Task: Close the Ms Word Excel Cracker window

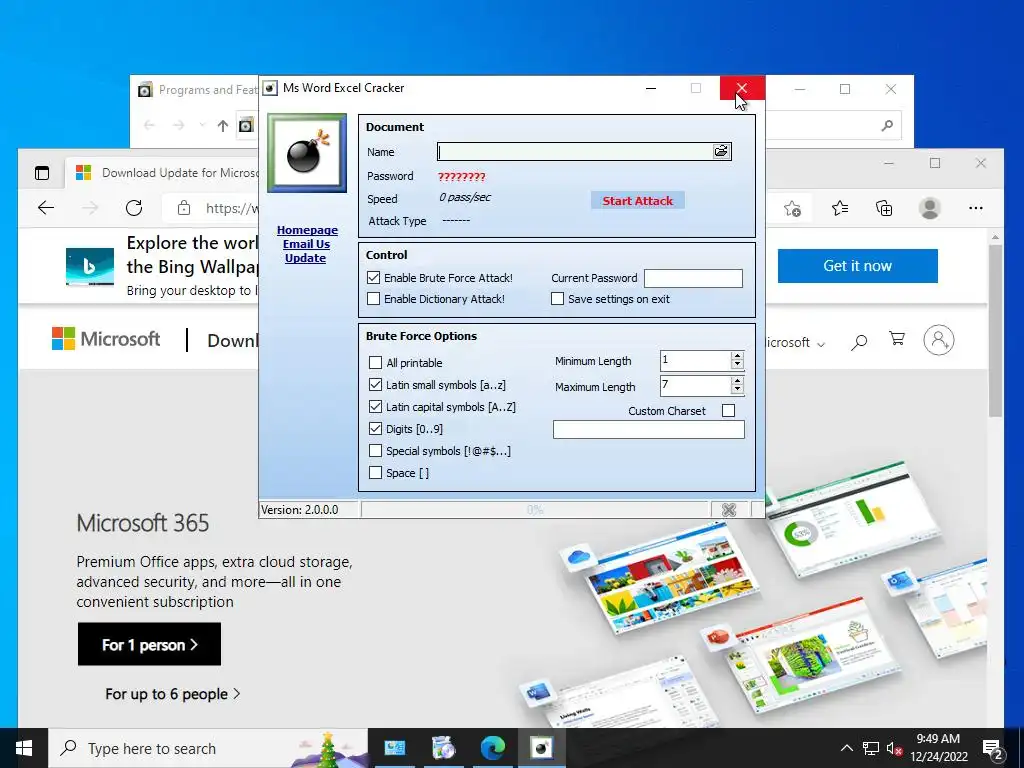Action: point(742,88)
